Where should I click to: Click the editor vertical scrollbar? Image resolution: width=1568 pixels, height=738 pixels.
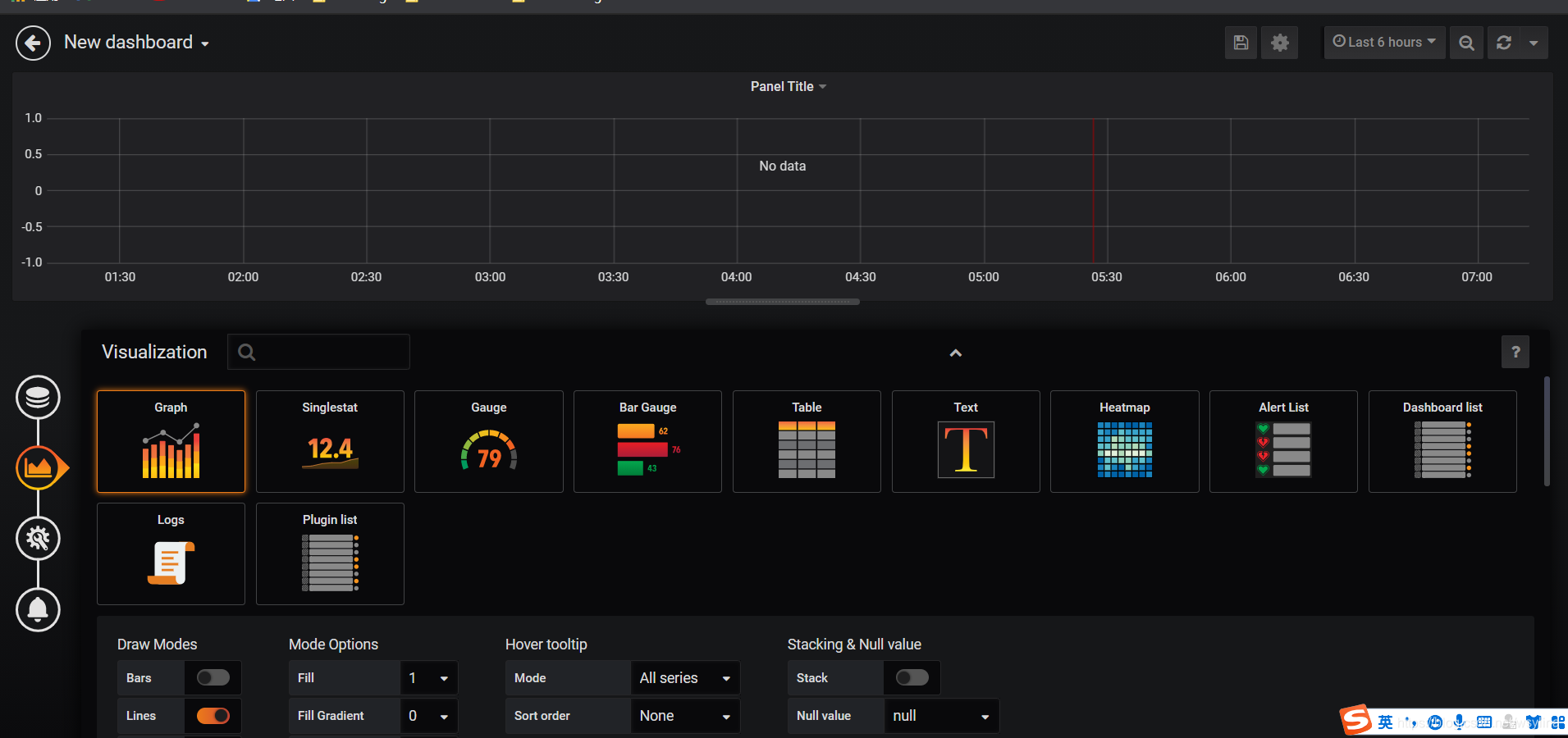(x=1547, y=431)
